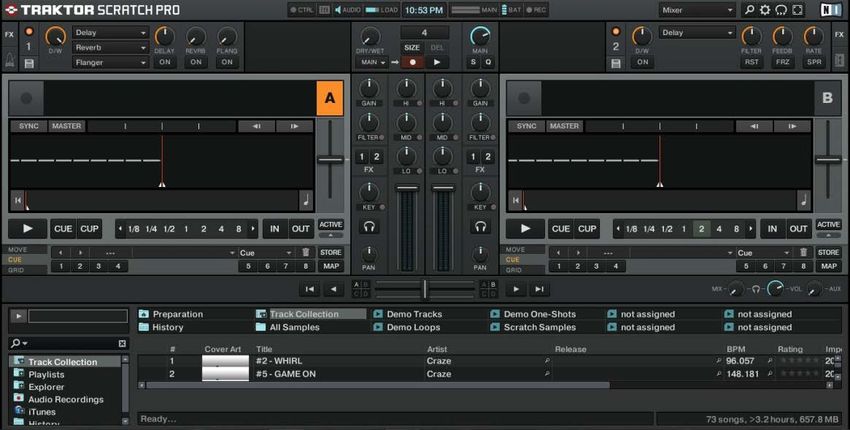850x430 pixels.
Task: Toggle the FX unit 1 Delay ON button
Action: (x=165, y=62)
